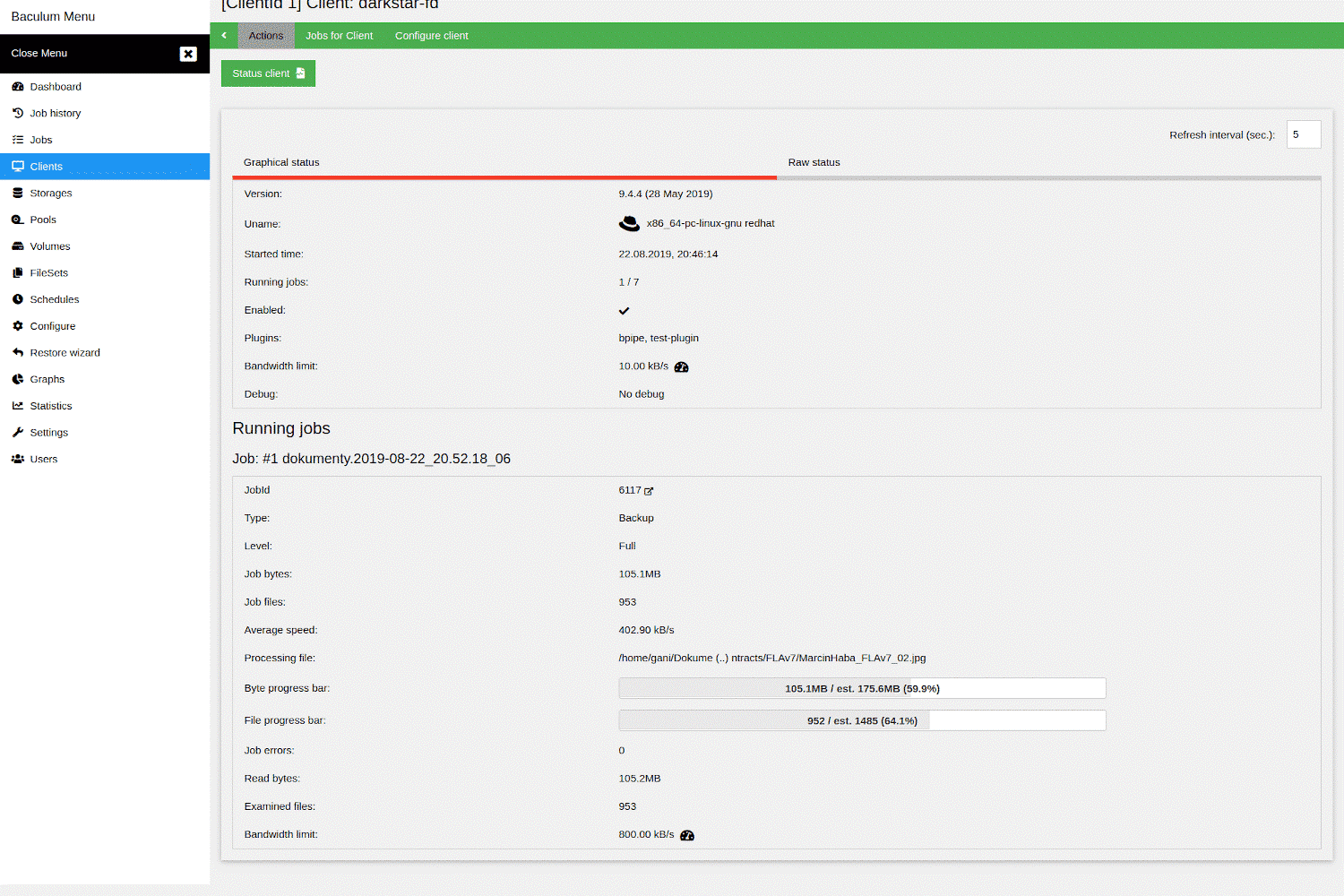Click the Enabled checkmark indicator
1344x896 pixels.
624,311
